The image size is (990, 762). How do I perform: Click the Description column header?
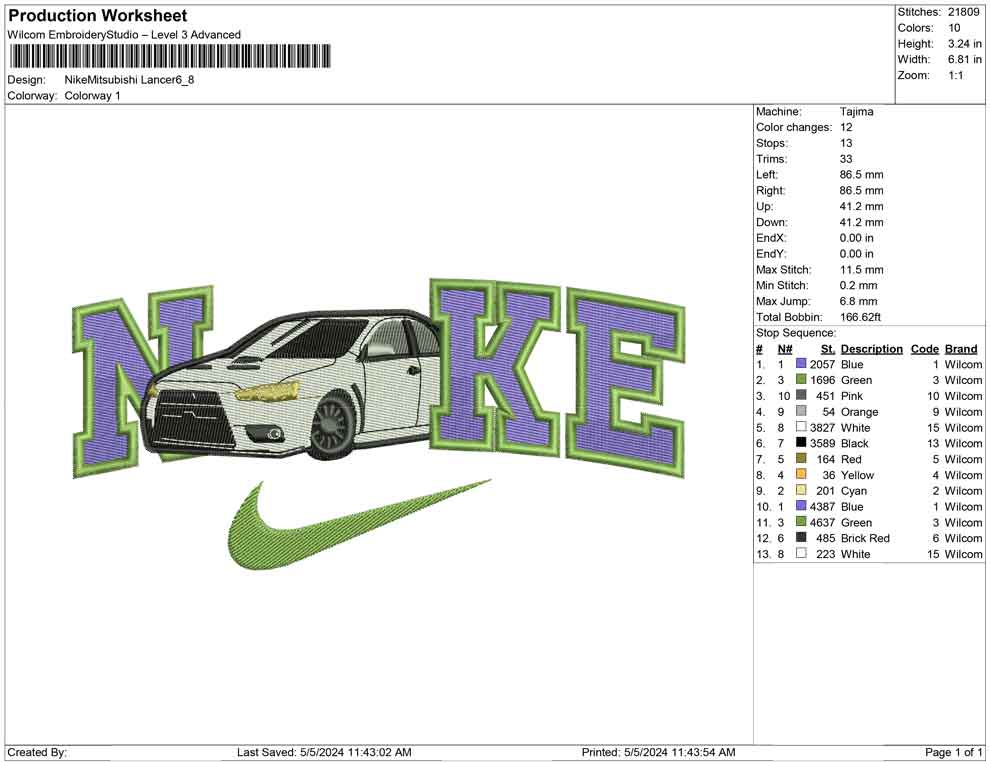(x=871, y=349)
